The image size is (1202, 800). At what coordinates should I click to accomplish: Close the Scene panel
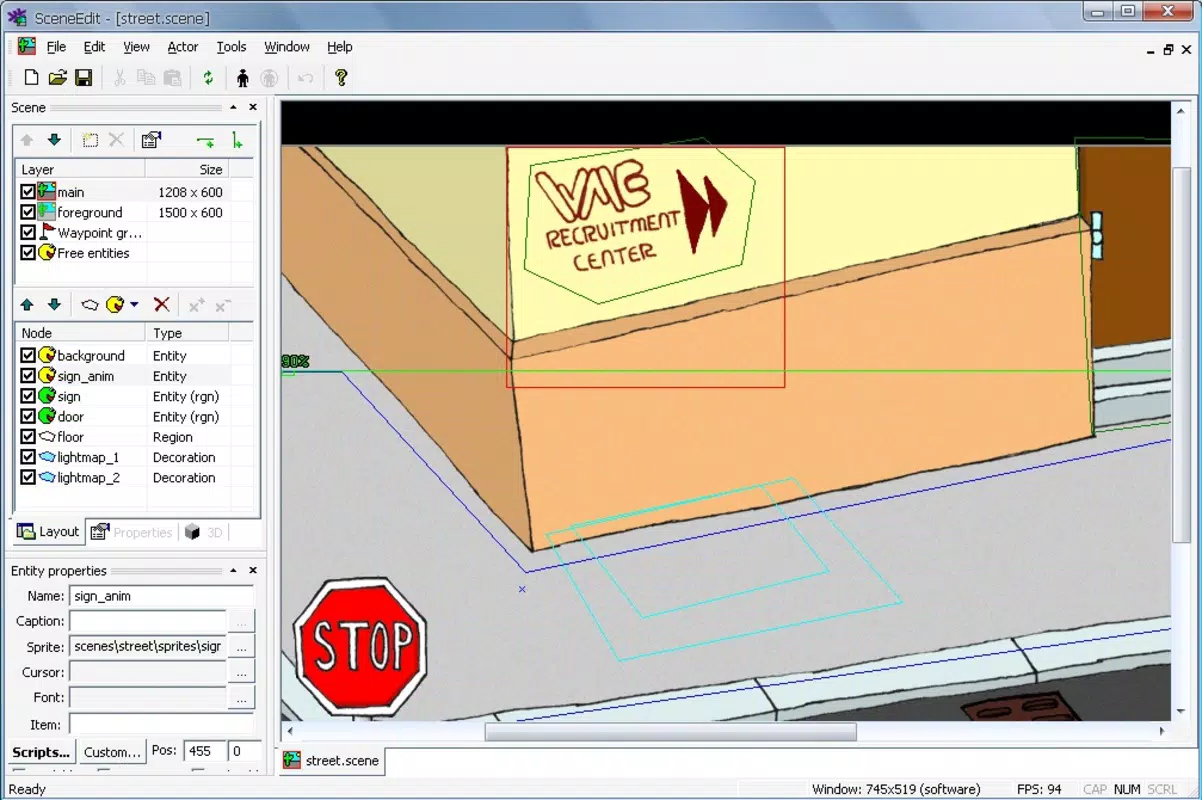click(253, 107)
